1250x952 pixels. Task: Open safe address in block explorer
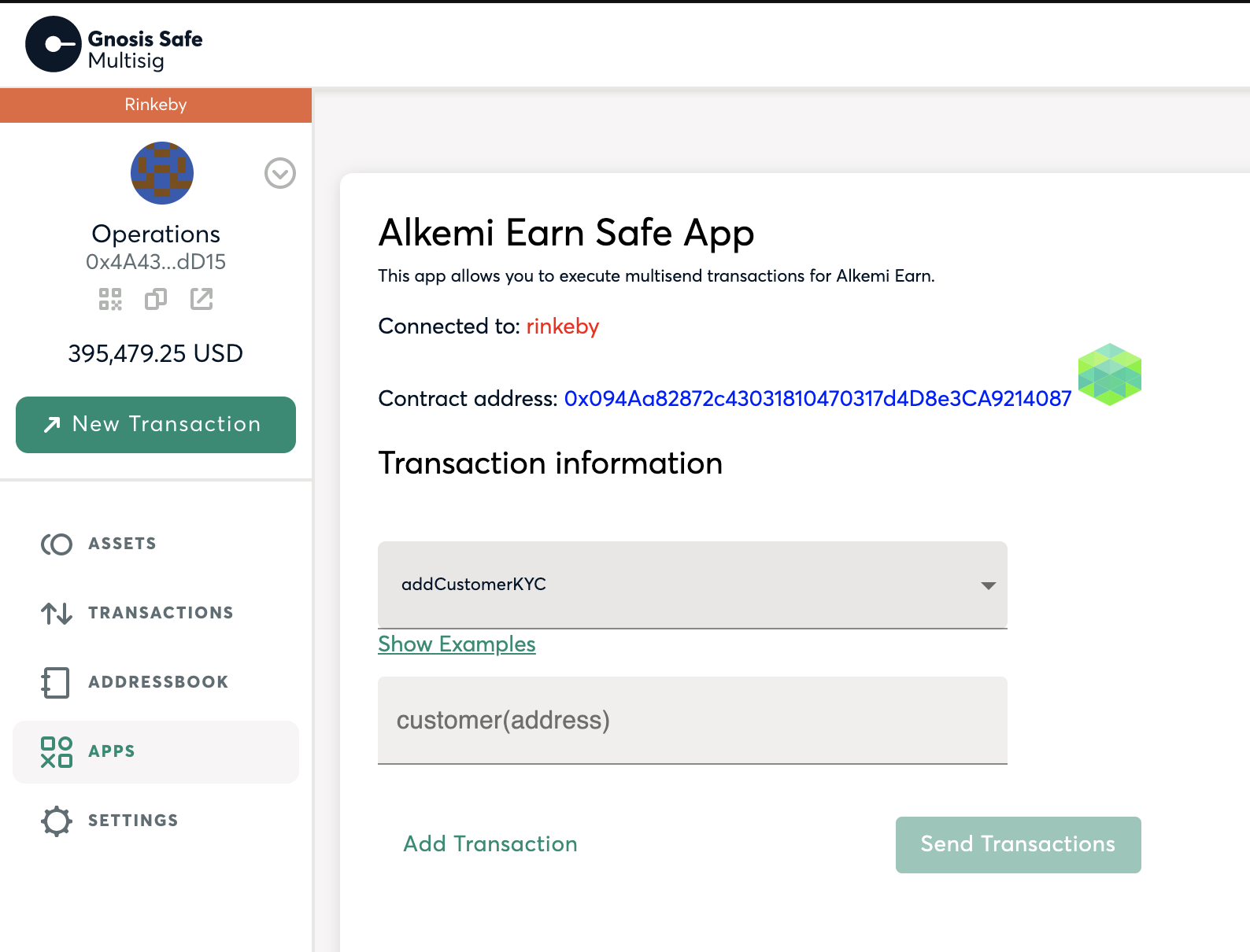pos(202,299)
